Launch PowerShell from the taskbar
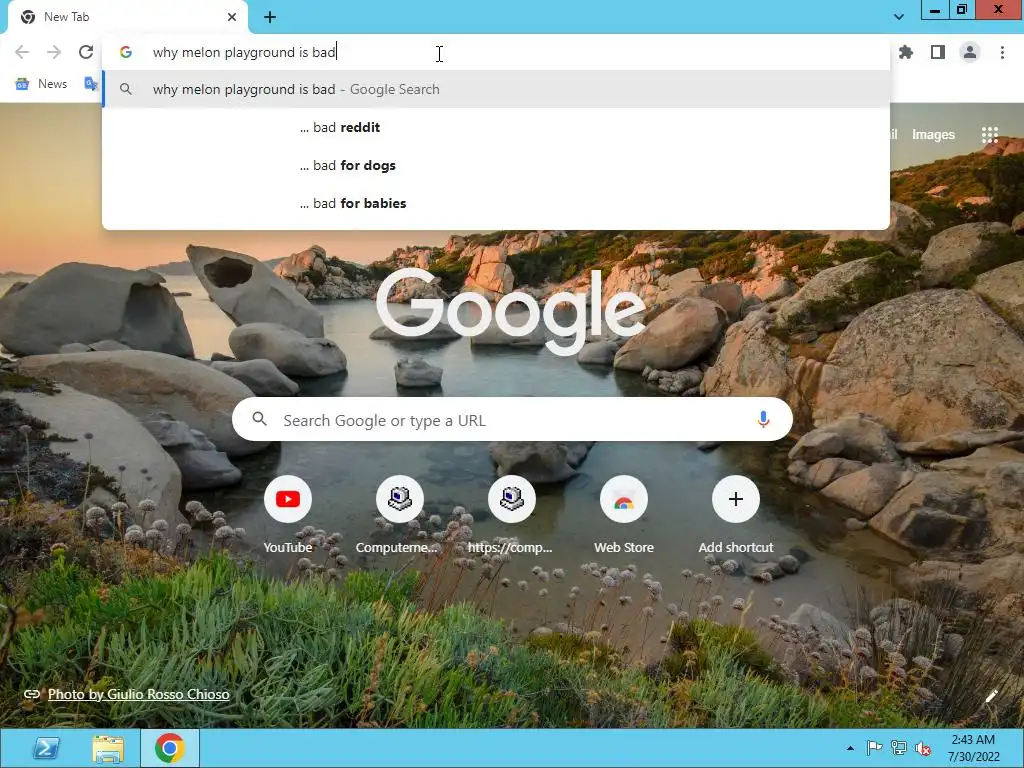The height and width of the screenshot is (768, 1024). [x=46, y=748]
